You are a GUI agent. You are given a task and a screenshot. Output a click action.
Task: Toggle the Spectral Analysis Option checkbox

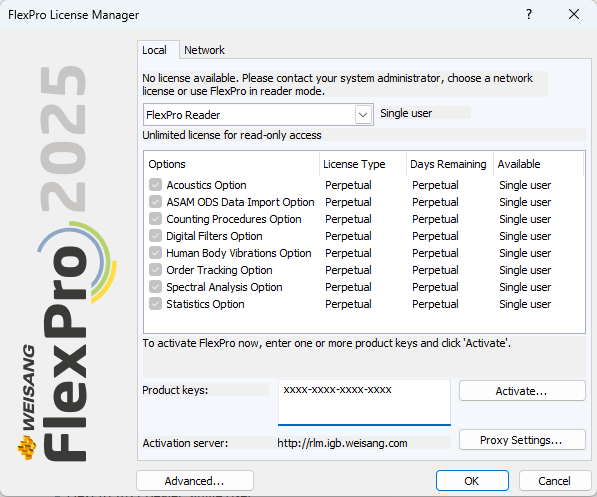coord(155,287)
